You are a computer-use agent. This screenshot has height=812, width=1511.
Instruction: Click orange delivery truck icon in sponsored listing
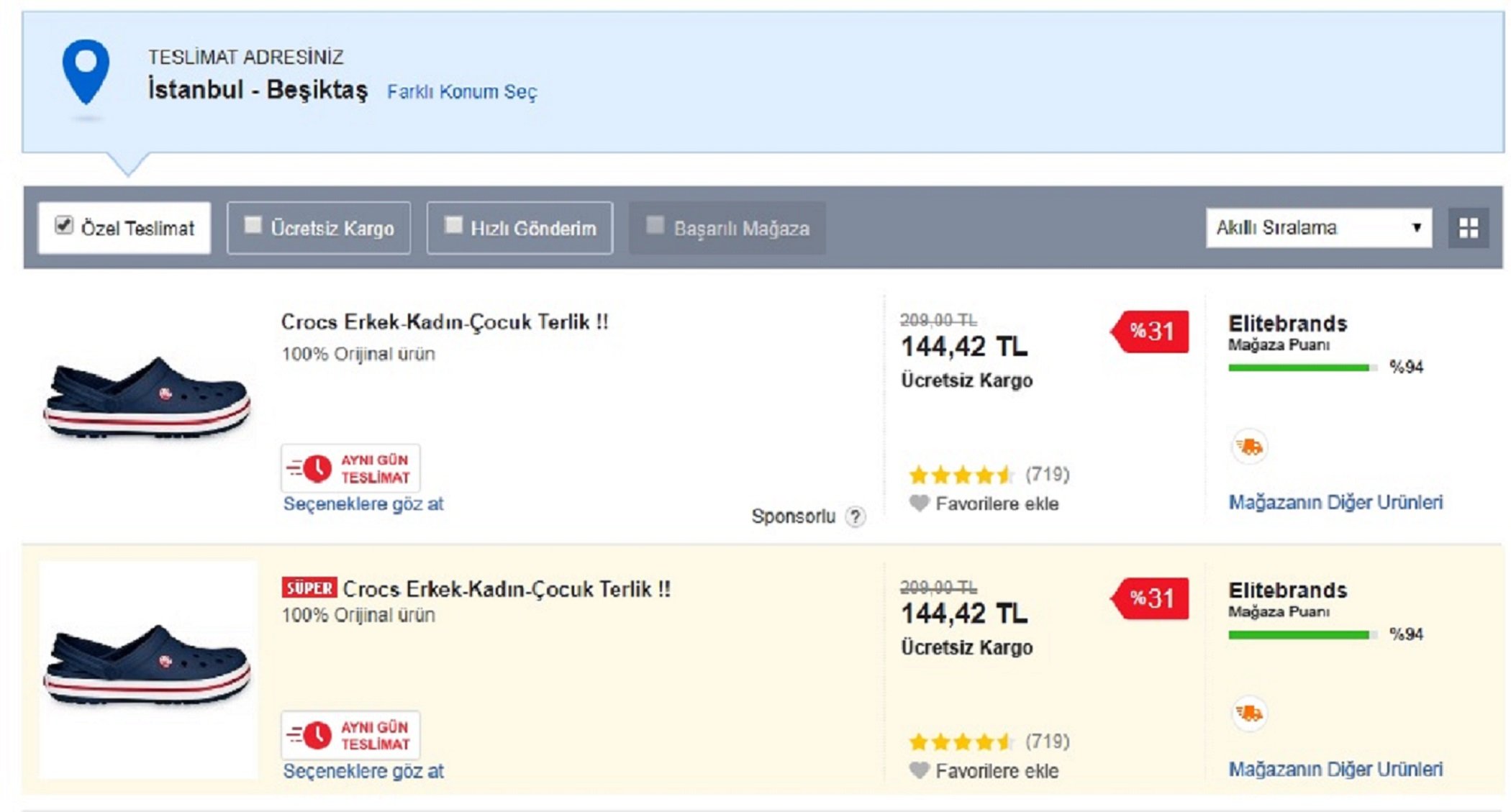[x=1250, y=447]
